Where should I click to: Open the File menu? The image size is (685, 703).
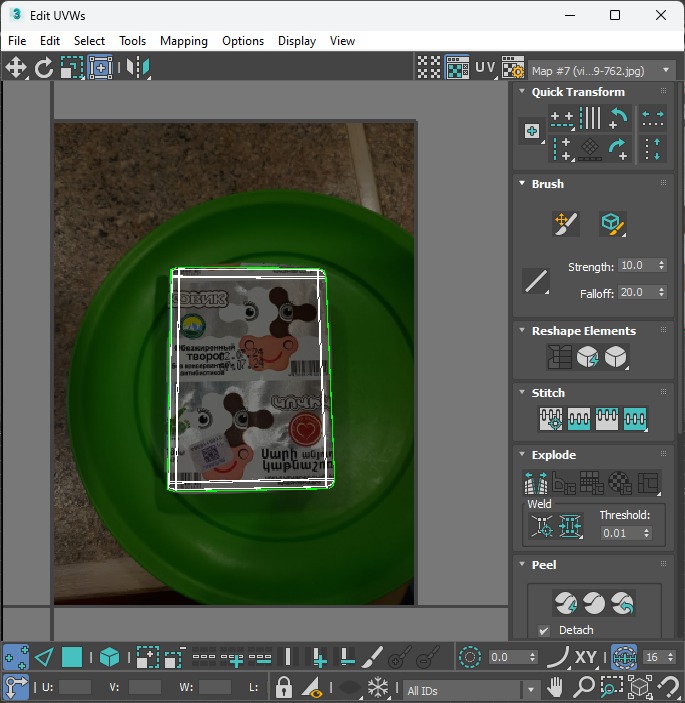pos(17,41)
